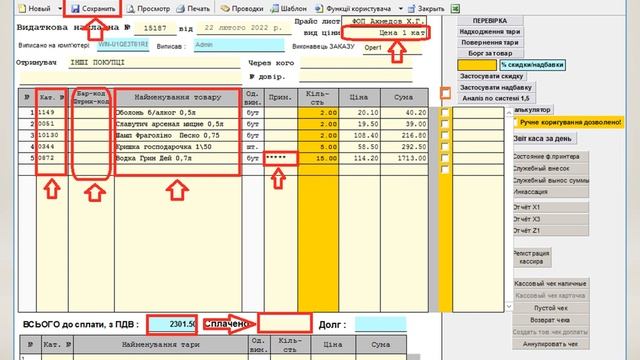The width and height of the screenshot is (640, 360).
Task: Tick the checkbox for Водка Грин Дей row
Action: click(445, 158)
